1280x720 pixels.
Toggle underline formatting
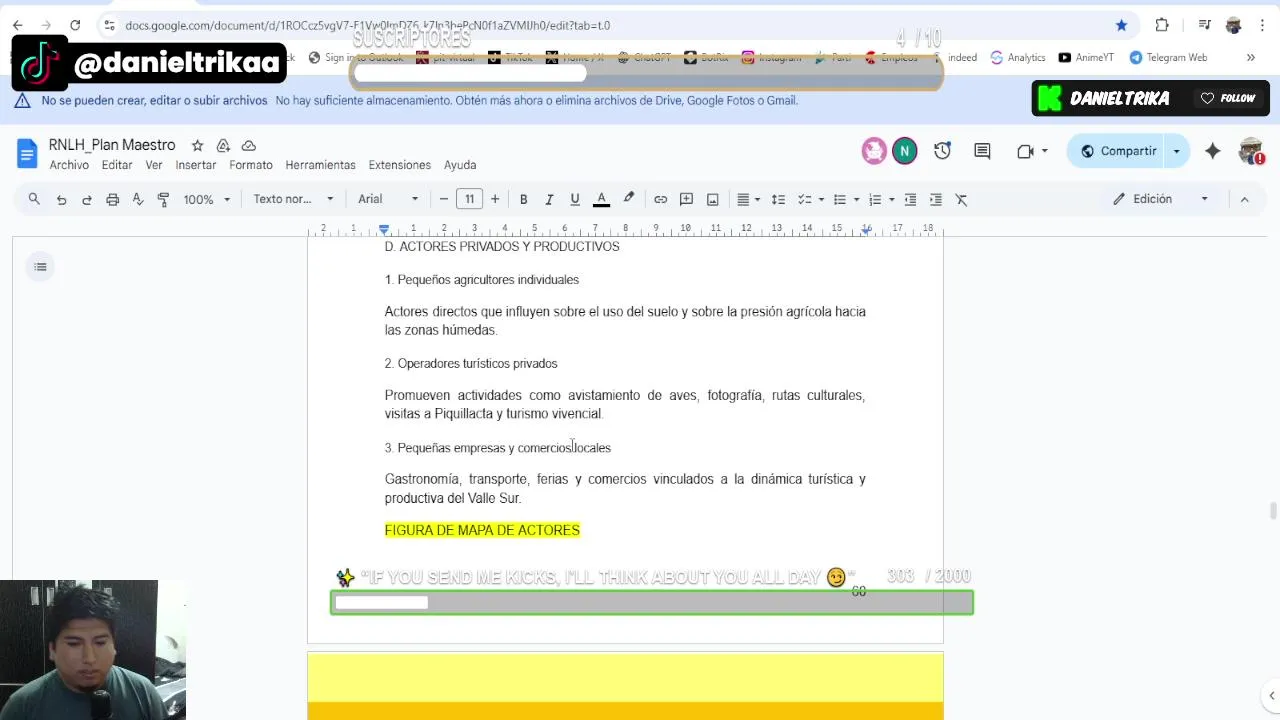(x=575, y=199)
